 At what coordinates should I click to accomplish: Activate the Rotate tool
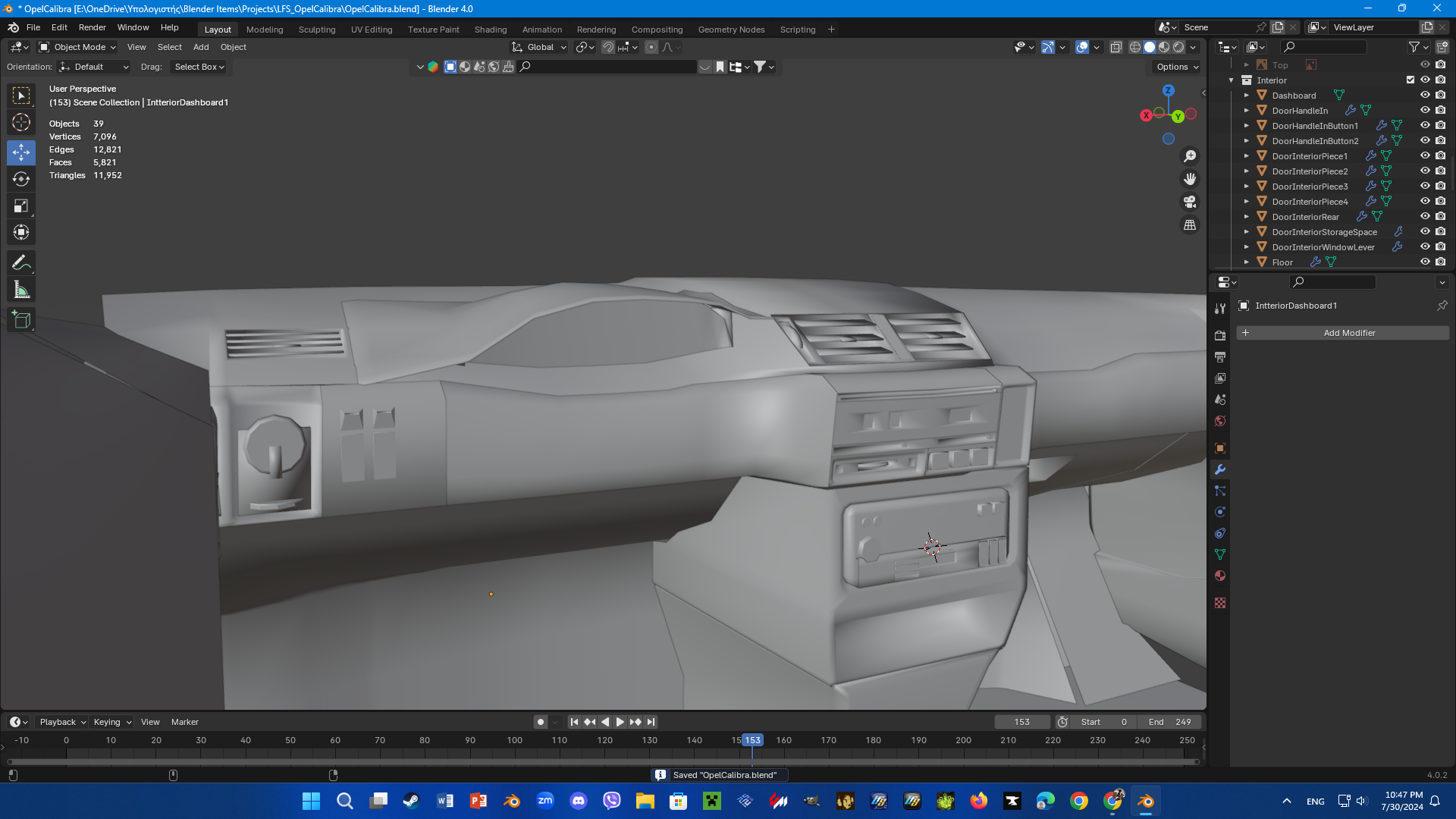(21, 179)
